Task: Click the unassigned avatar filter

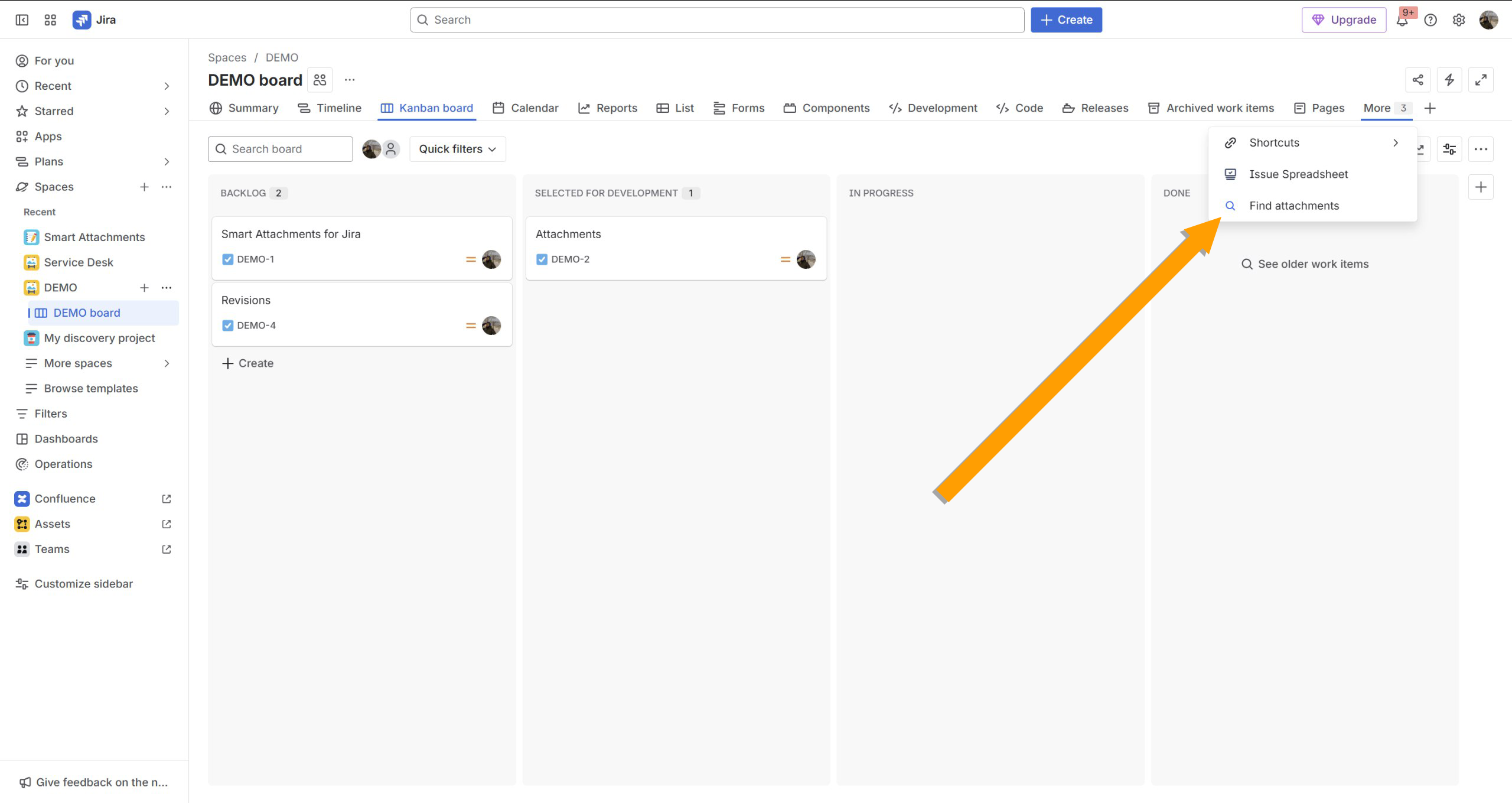Action: (391, 149)
